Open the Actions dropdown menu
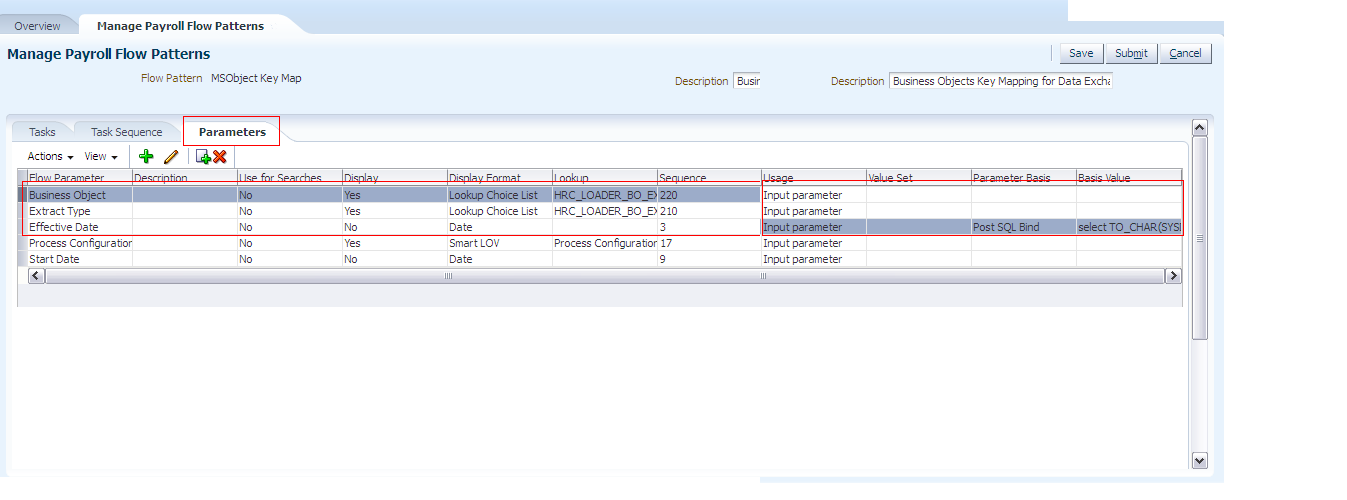The image size is (1347, 500). (x=50, y=157)
